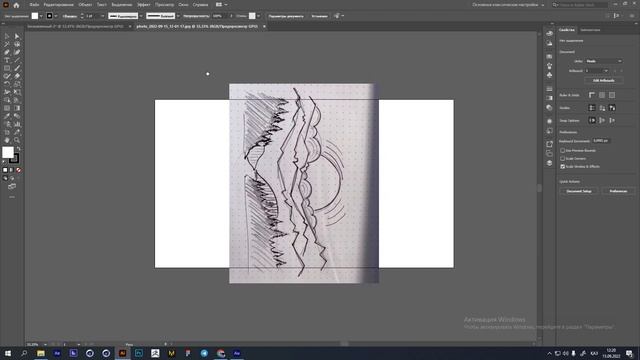Screen dimensions: 640x360
Task: Open the Units dropdown in Properties
Action: coord(604,61)
